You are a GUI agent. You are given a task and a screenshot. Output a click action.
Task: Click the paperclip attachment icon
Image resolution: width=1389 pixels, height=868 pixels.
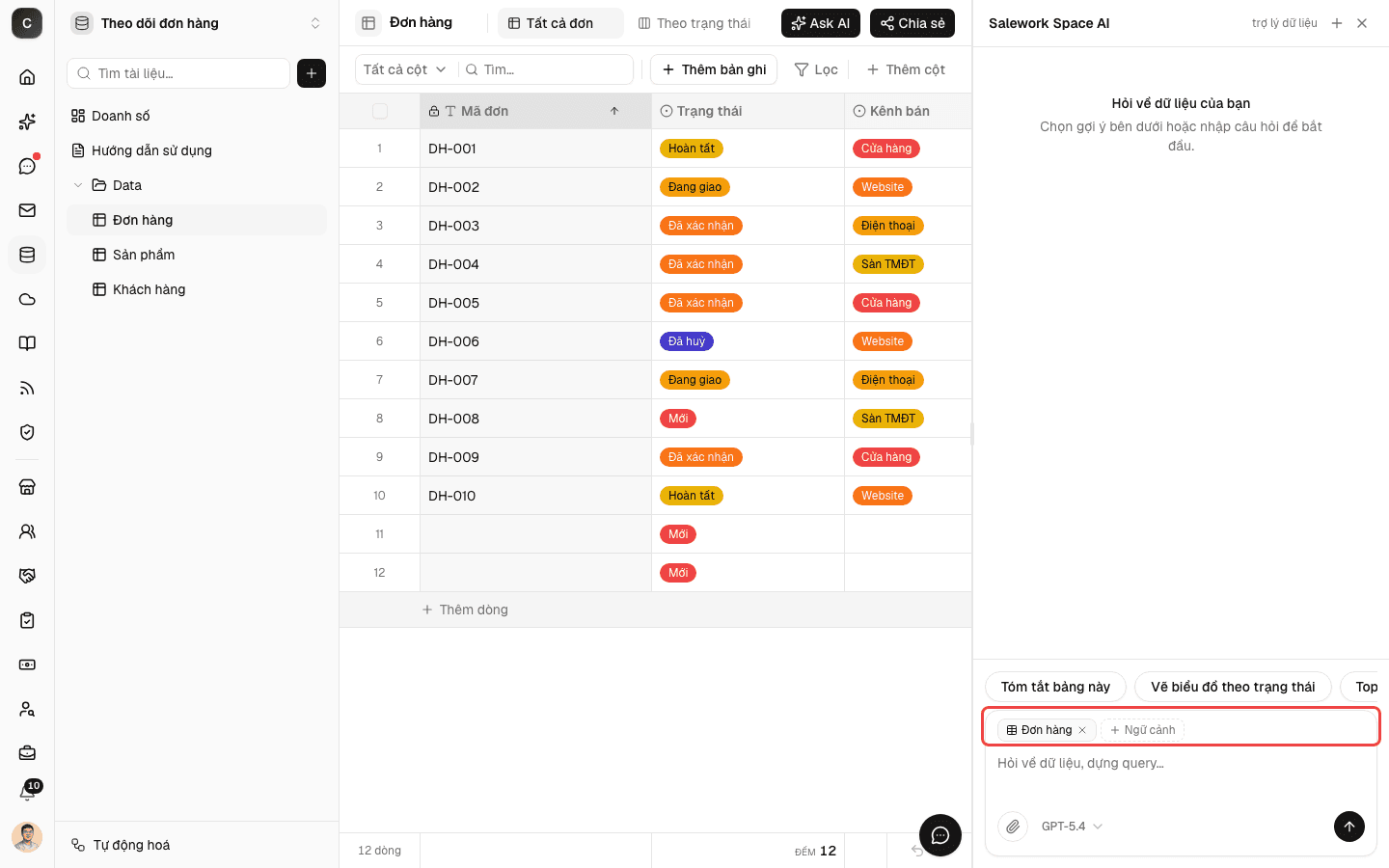(x=1012, y=827)
